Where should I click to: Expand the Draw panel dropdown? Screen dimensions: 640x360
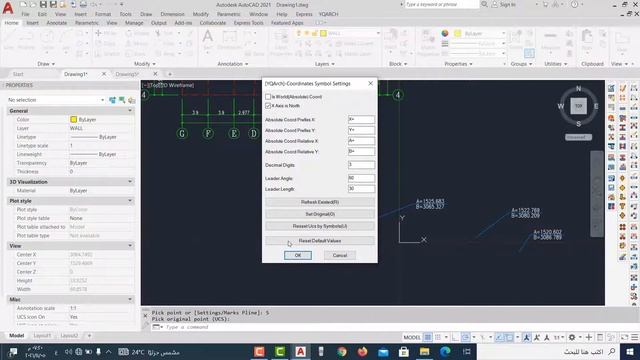(x=46, y=64)
